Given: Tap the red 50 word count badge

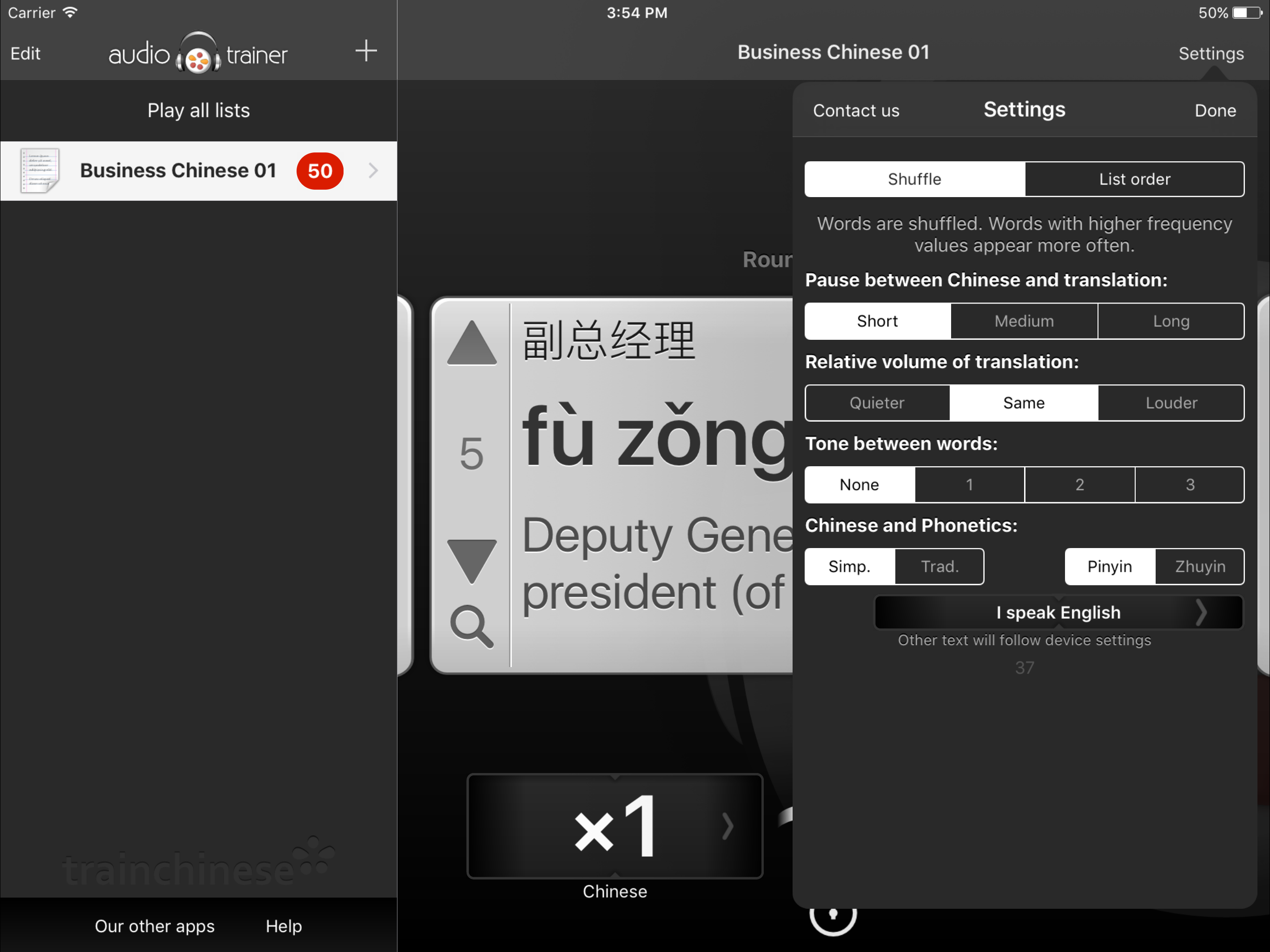Looking at the screenshot, I should pyautogui.click(x=320, y=171).
